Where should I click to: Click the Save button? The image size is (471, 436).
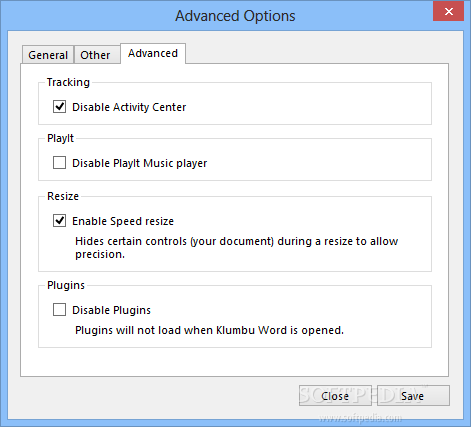coord(413,396)
